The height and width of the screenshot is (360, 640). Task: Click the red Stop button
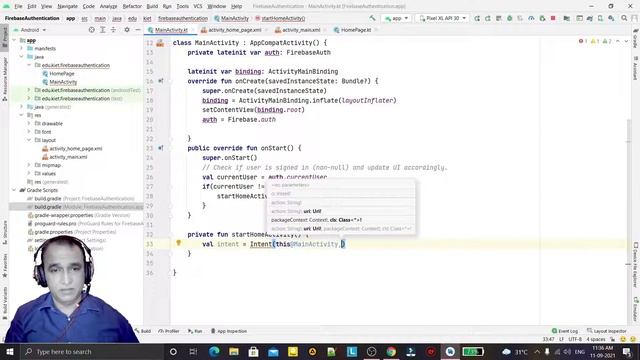553,18
